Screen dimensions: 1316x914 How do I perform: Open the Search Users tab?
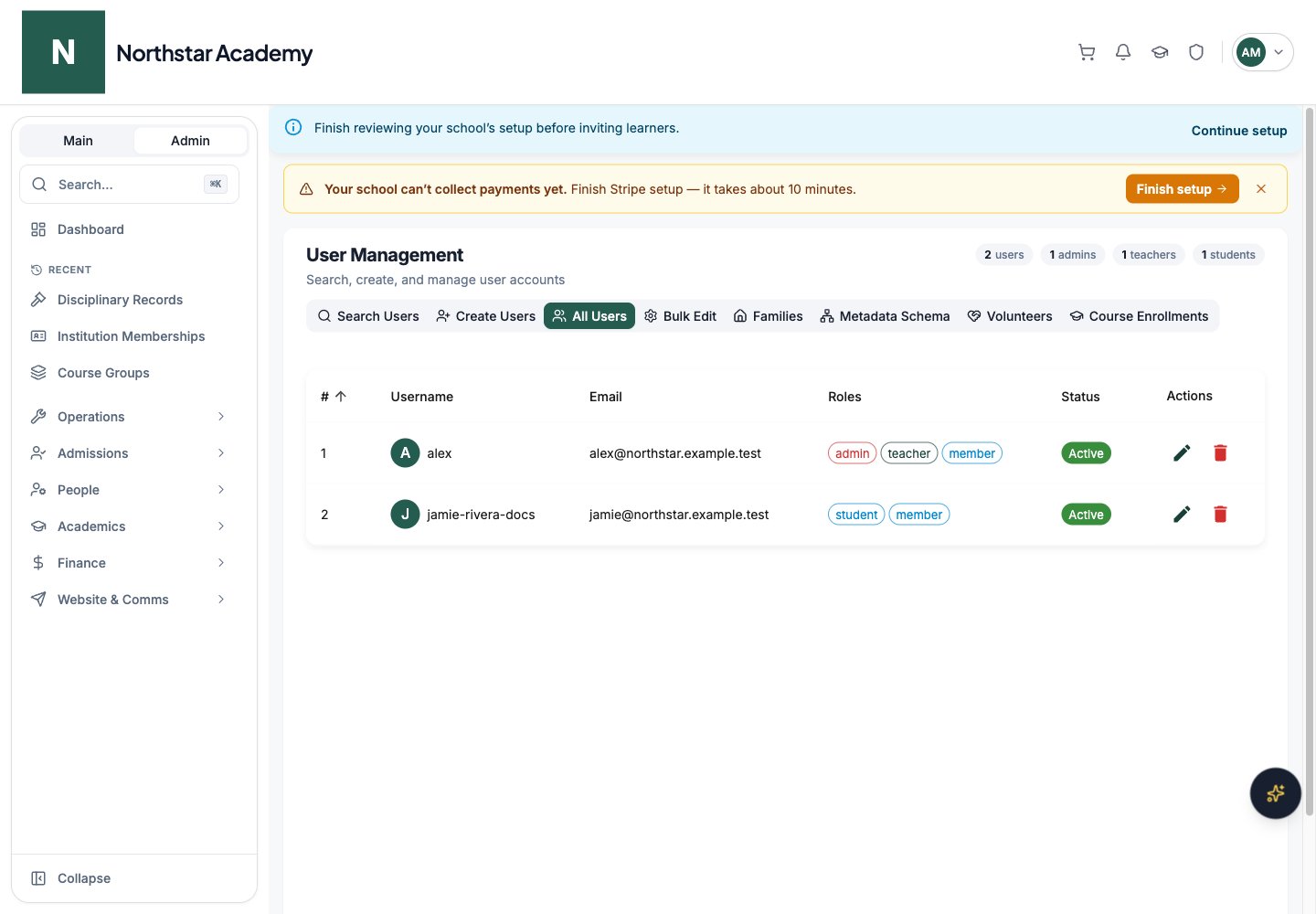(x=368, y=316)
